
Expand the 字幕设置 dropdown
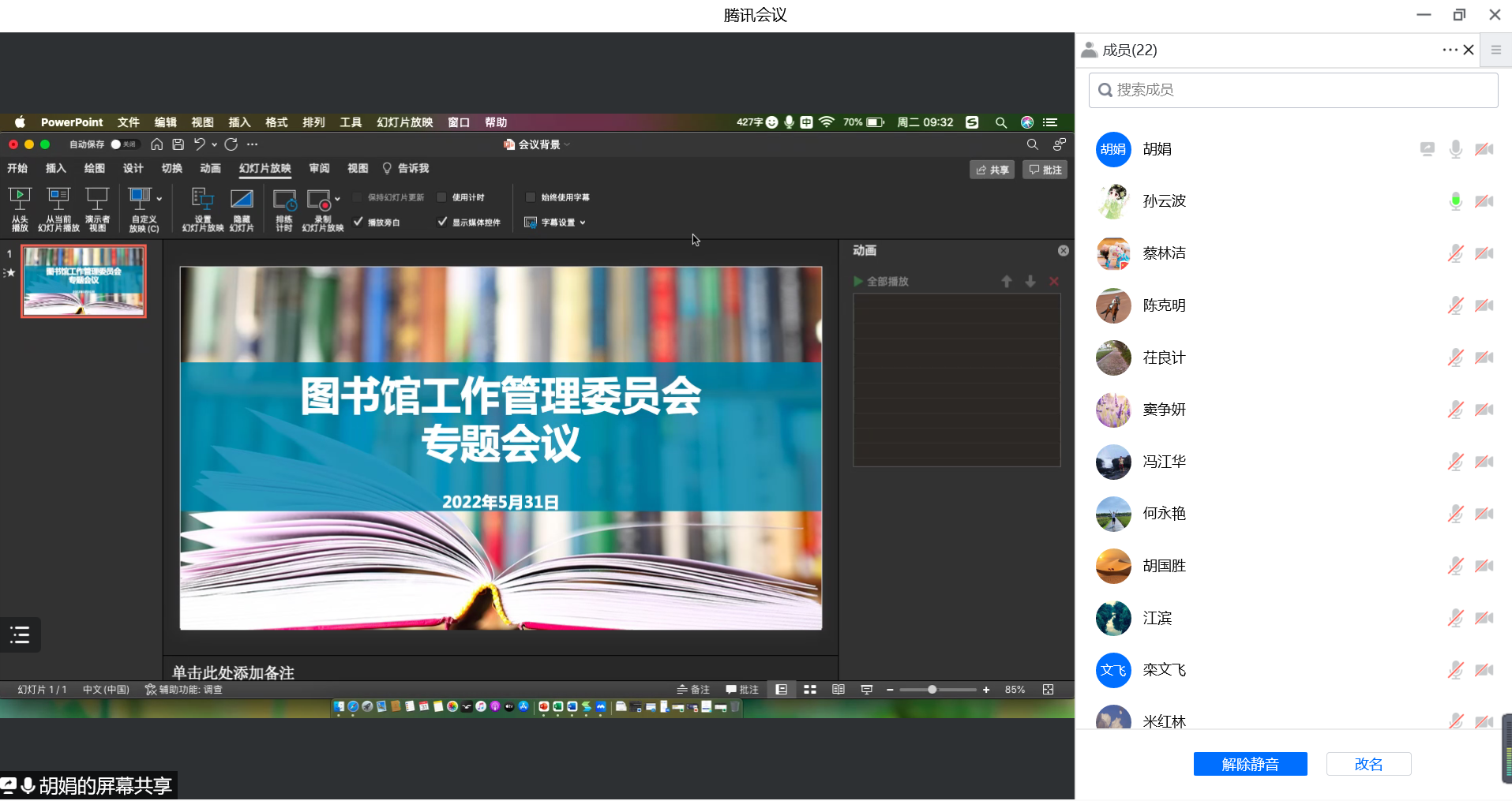pyautogui.click(x=583, y=223)
